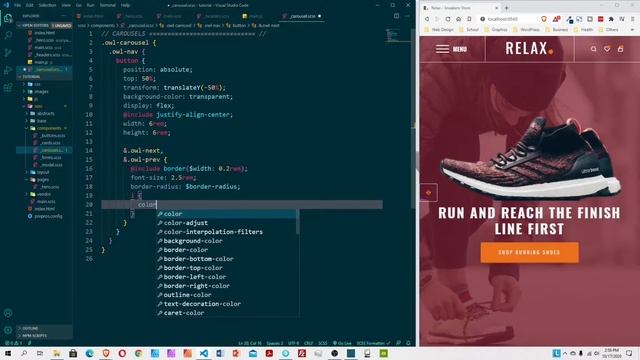Click the SHOP RUNNING SHOES button
Viewport: 640px width, 360px height.
pos(529,252)
